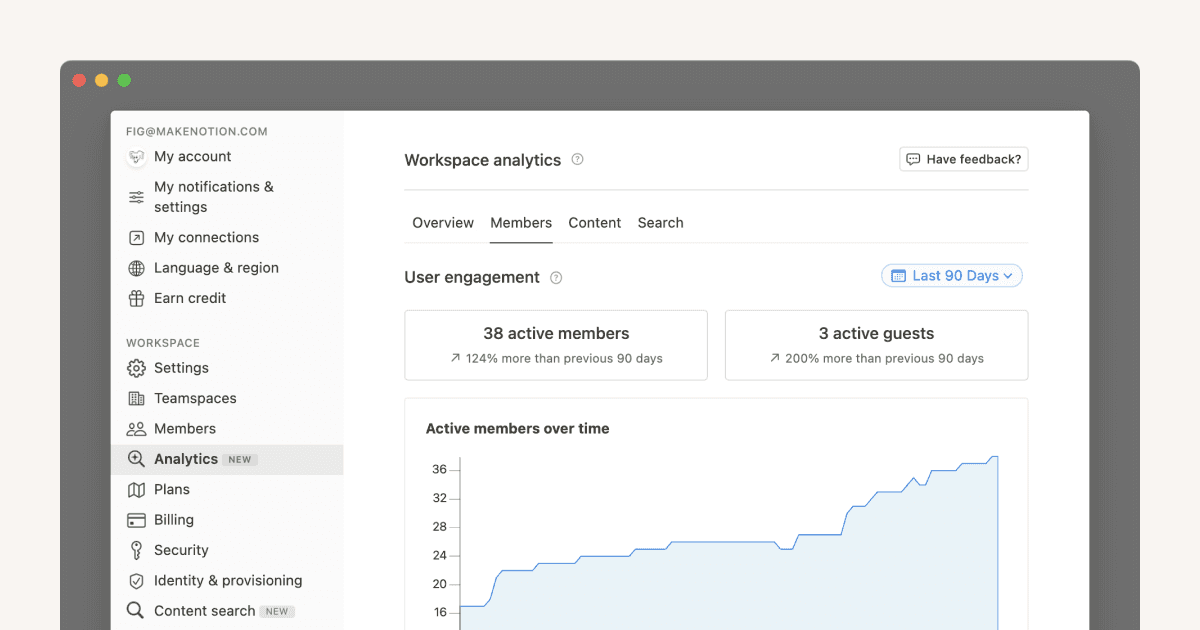Click the Plans icon in the sidebar
Image resolution: width=1200 pixels, height=630 pixels.
pos(136,489)
